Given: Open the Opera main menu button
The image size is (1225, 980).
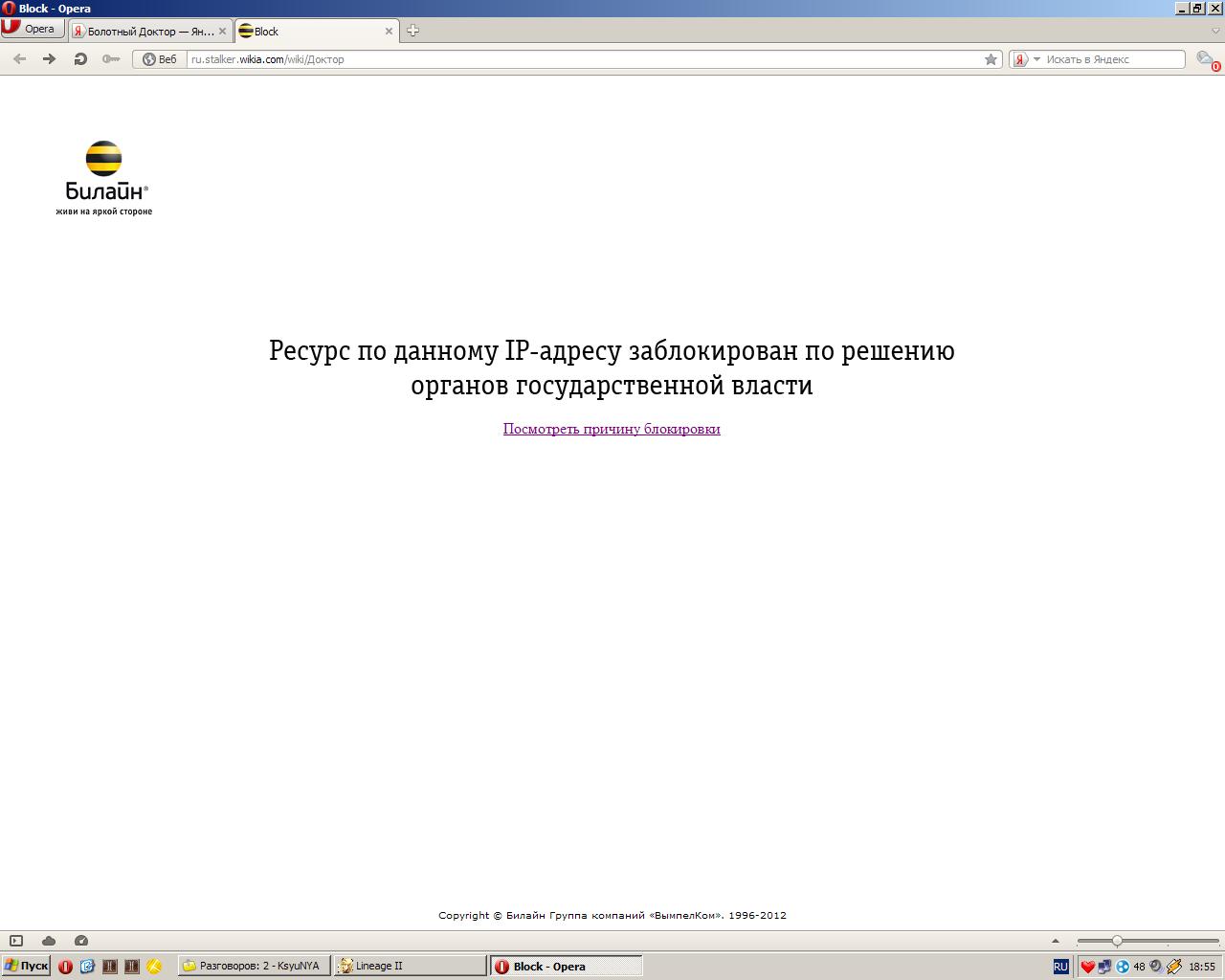Looking at the screenshot, I should pos(33,29).
